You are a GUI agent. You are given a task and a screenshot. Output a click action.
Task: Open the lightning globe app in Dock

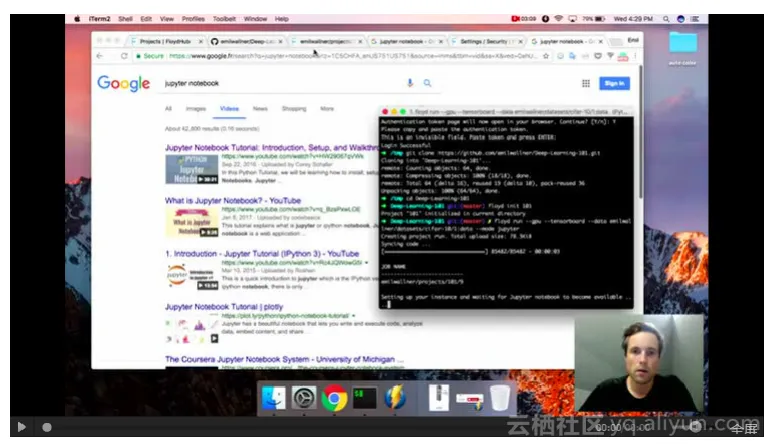[395, 398]
